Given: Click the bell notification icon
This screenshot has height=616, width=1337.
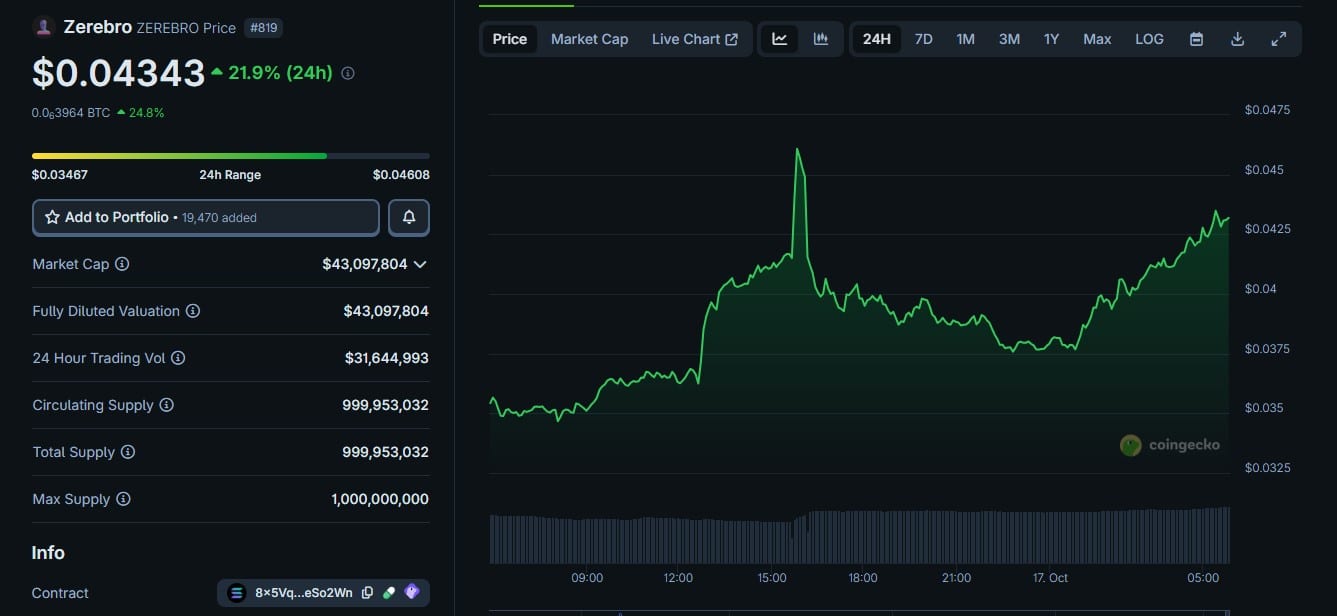Looking at the screenshot, I should tap(409, 217).
